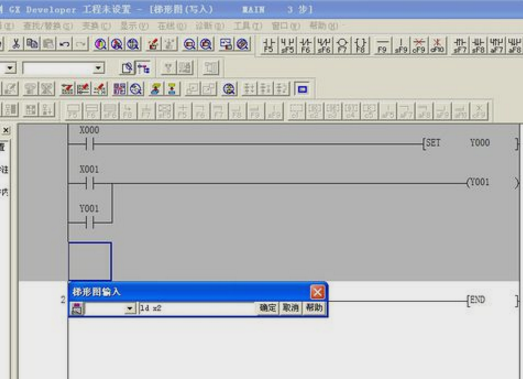Open the 查找/替换 menu

[48, 26]
